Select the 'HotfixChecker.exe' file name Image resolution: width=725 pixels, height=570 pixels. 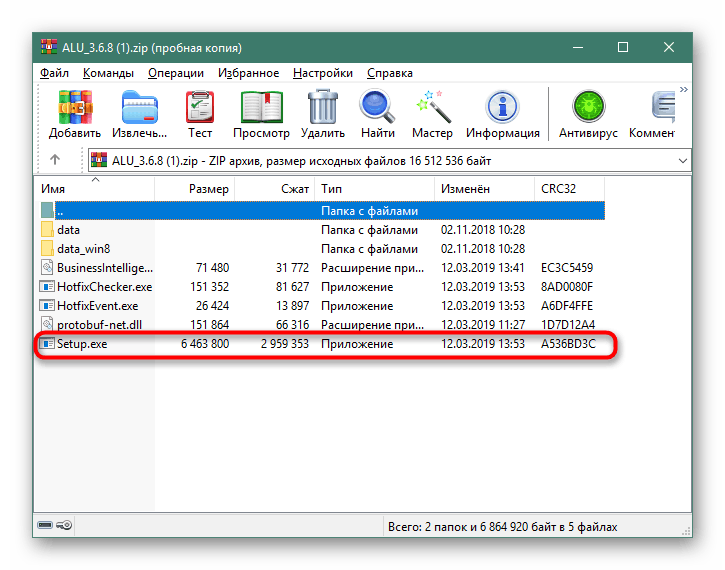pos(104,287)
